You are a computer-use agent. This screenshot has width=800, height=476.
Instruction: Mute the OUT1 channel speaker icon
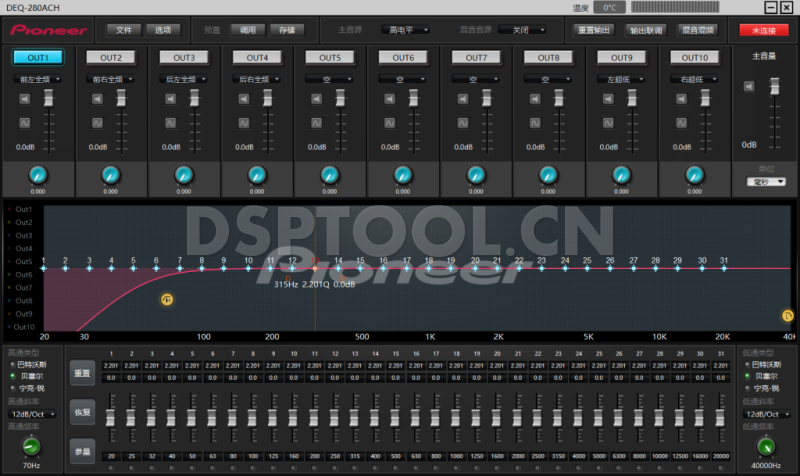pyautogui.click(x=24, y=98)
